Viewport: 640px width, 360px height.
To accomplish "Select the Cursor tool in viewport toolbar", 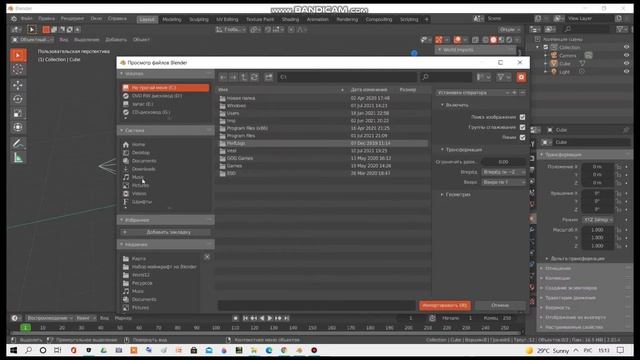I will pyautogui.click(x=18, y=69).
